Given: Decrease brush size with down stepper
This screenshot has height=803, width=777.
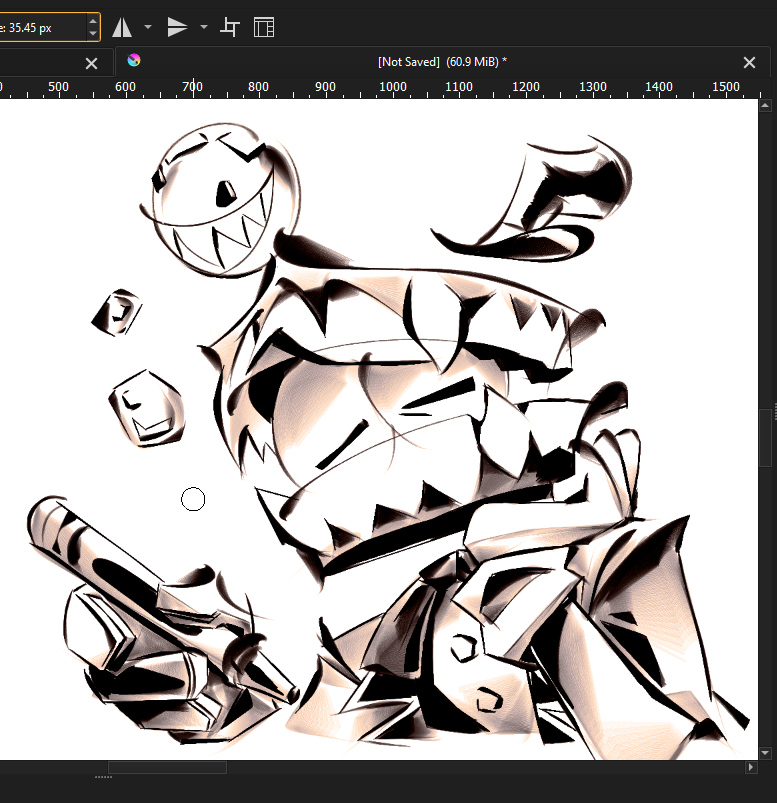Looking at the screenshot, I should click(x=93, y=33).
